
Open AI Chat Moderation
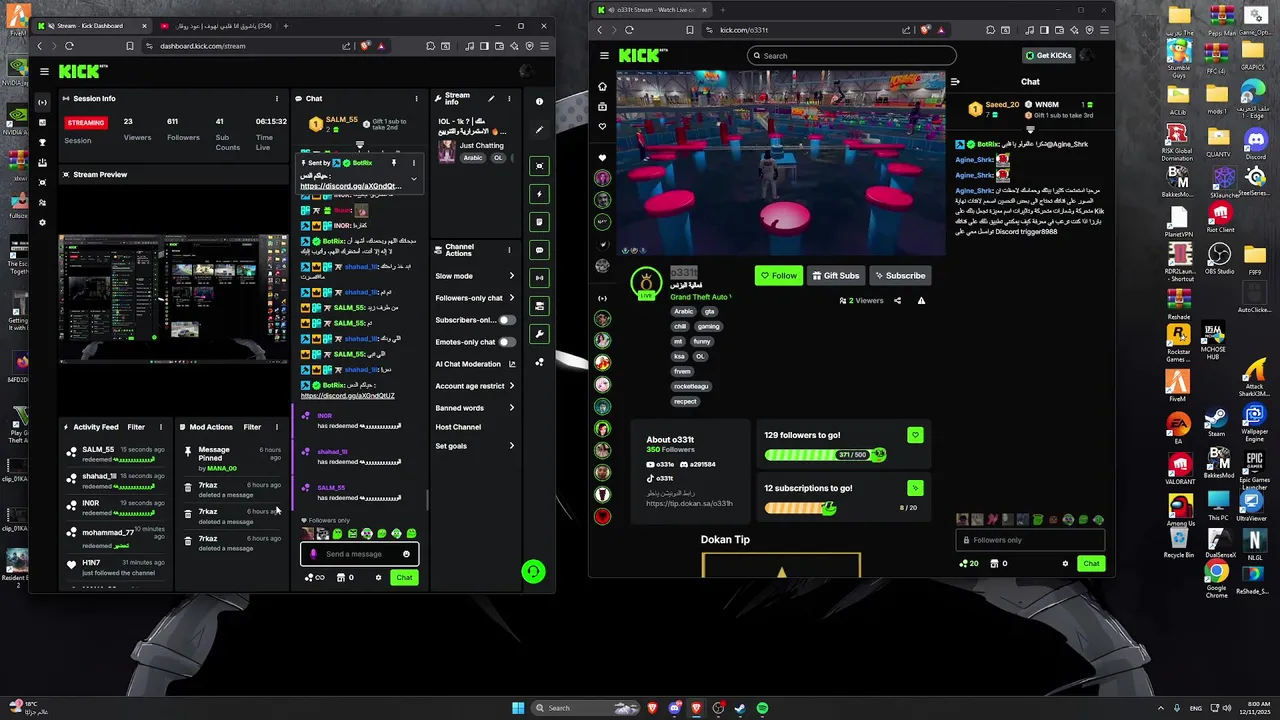click(475, 364)
